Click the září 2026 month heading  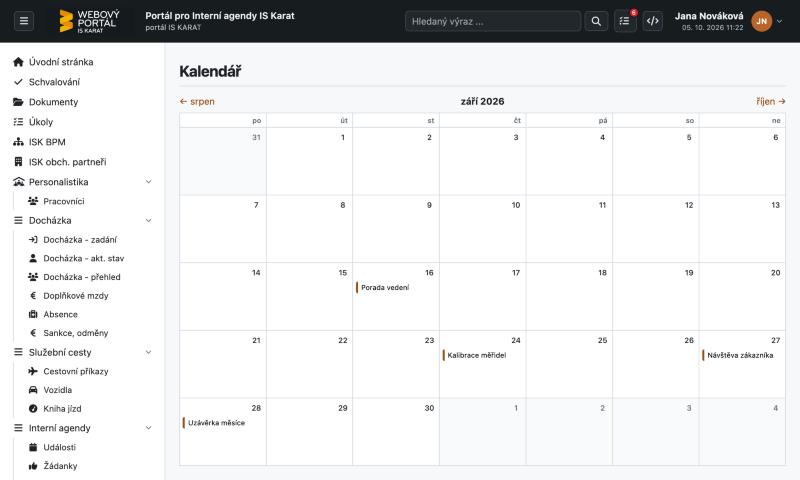coord(482,102)
